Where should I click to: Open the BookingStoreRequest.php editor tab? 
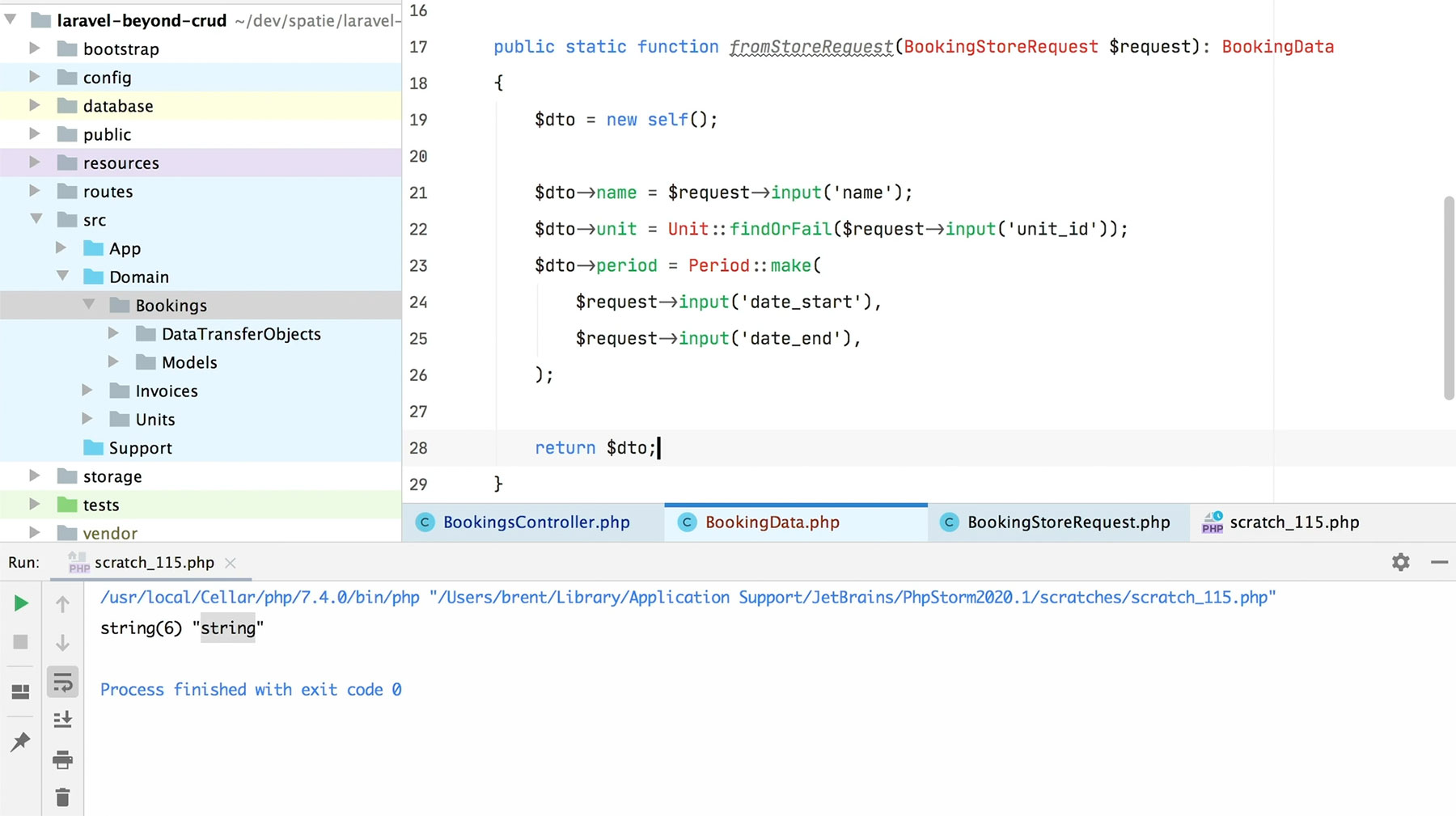tap(1068, 522)
